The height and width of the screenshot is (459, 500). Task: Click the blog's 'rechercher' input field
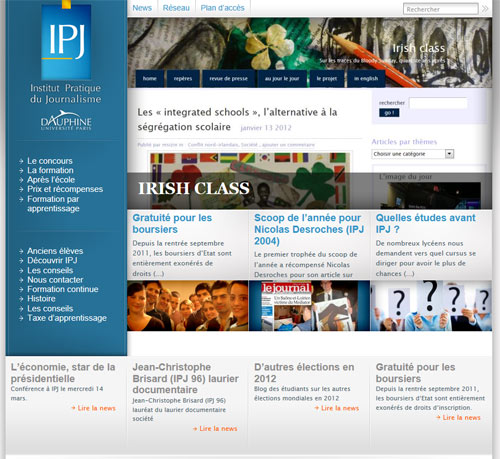pyautogui.click(x=438, y=103)
